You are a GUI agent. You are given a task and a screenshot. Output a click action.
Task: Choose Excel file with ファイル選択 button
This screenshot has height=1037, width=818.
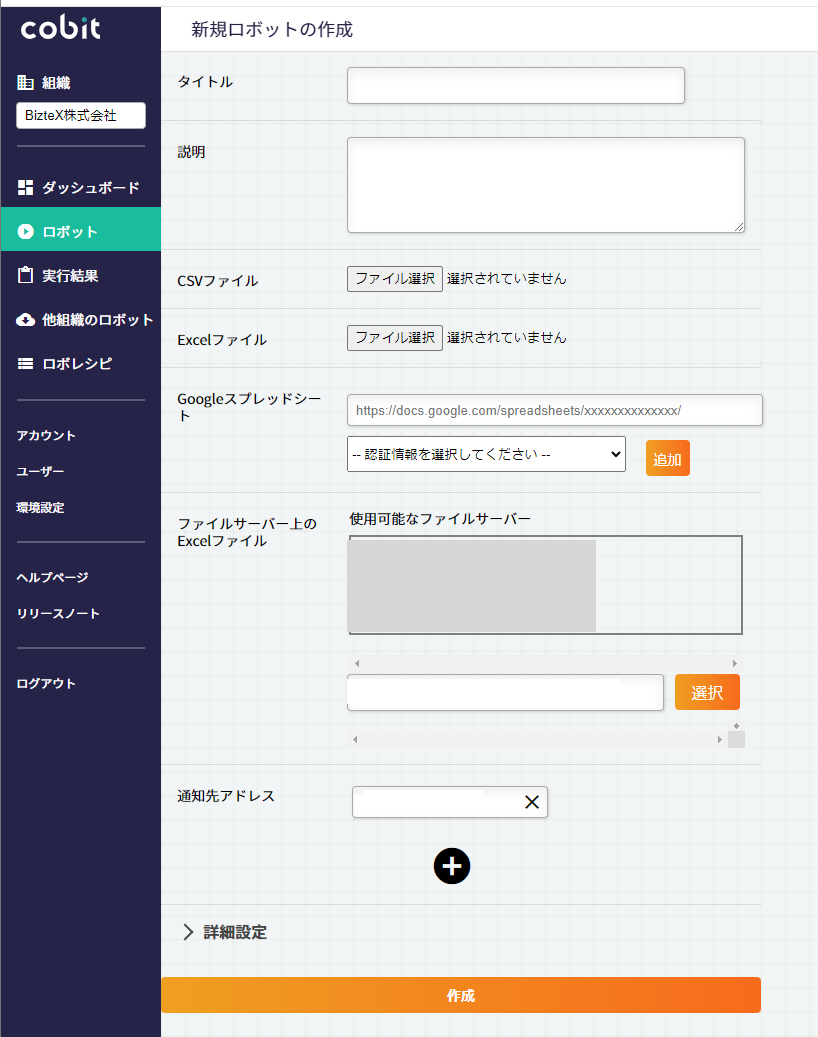coord(395,338)
